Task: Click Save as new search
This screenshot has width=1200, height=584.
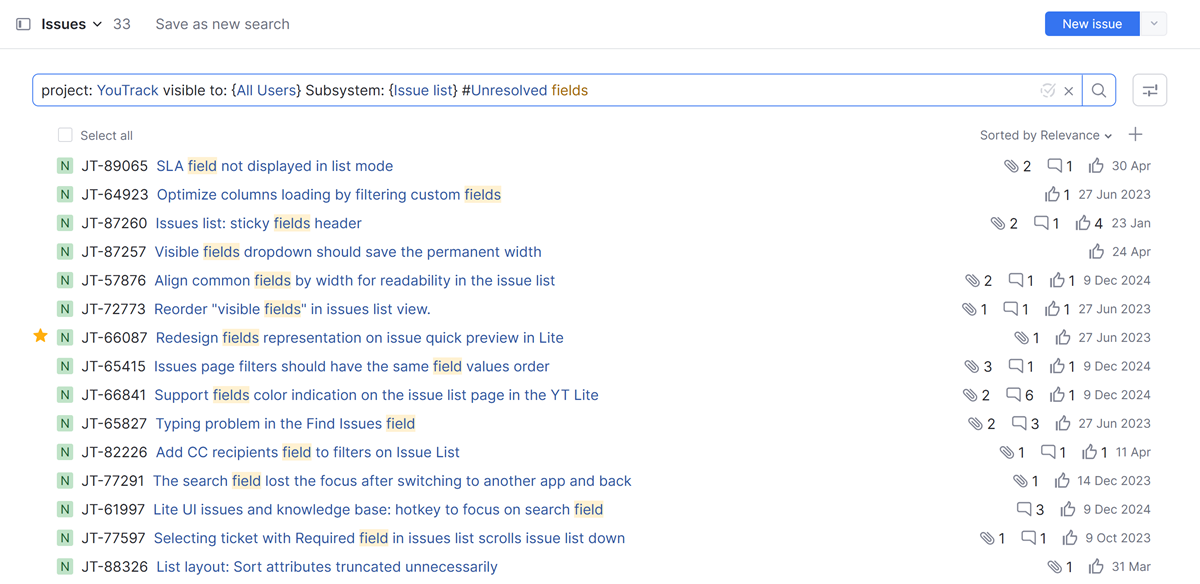Action: click(222, 23)
